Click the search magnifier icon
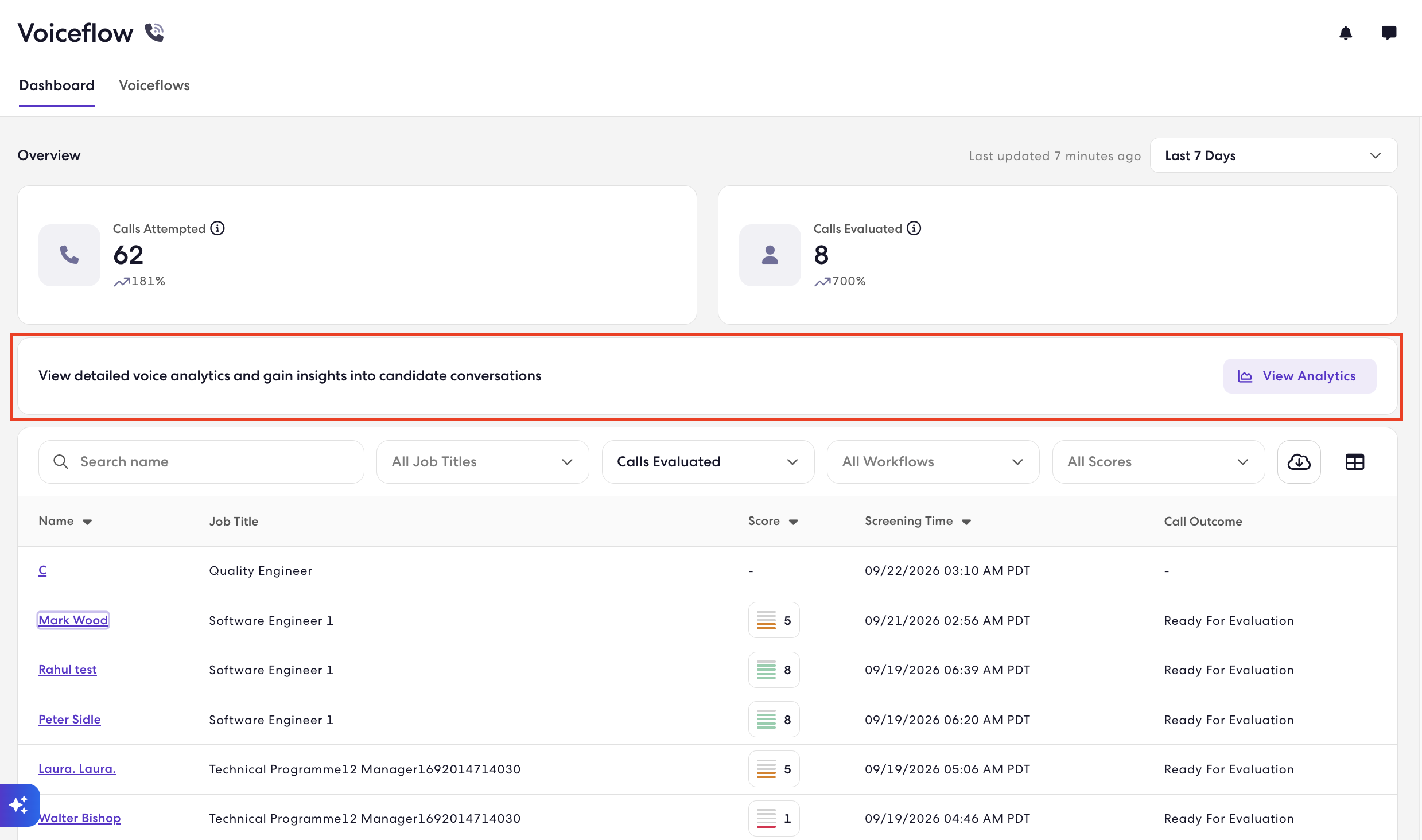This screenshot has width=1422, height=840. click(x=61, y=462)
